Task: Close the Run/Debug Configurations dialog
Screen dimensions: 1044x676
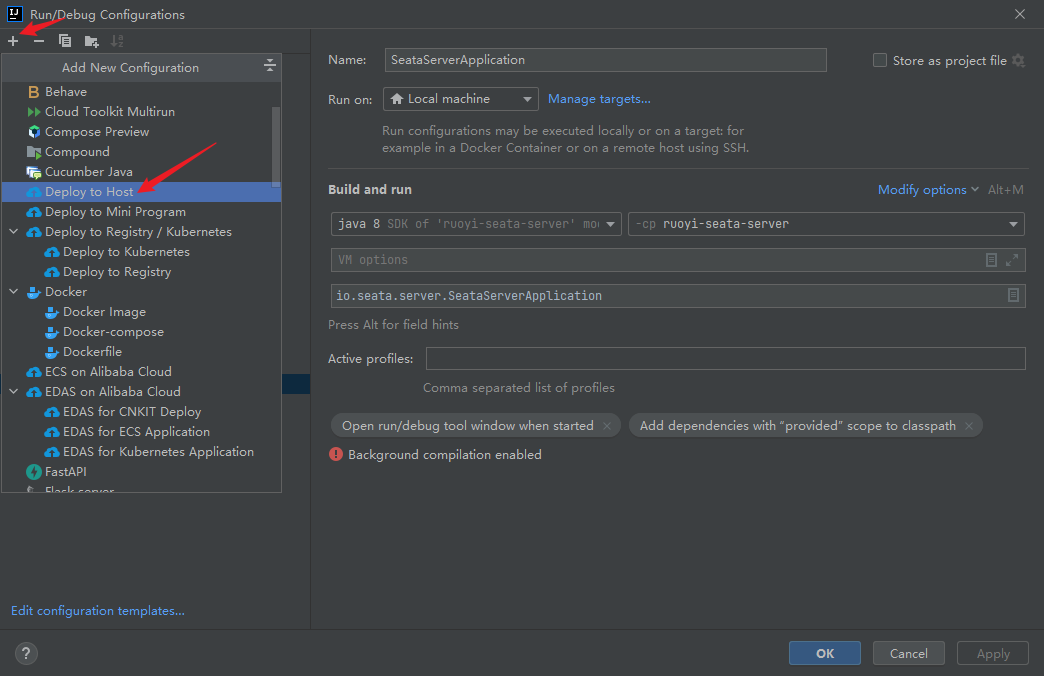Action: pyautogui.click(x=1019, y=14)
